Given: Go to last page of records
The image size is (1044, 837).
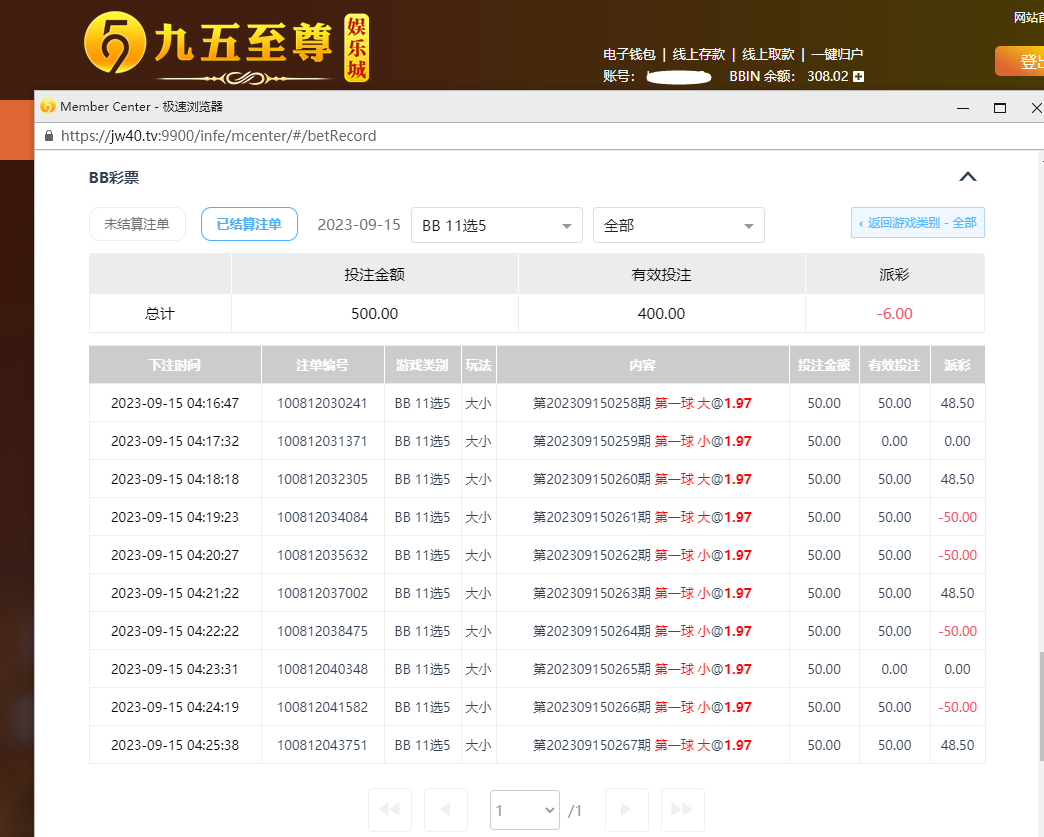Looking at the screenshot, I should pyautogui.click(x=682, y=809).
